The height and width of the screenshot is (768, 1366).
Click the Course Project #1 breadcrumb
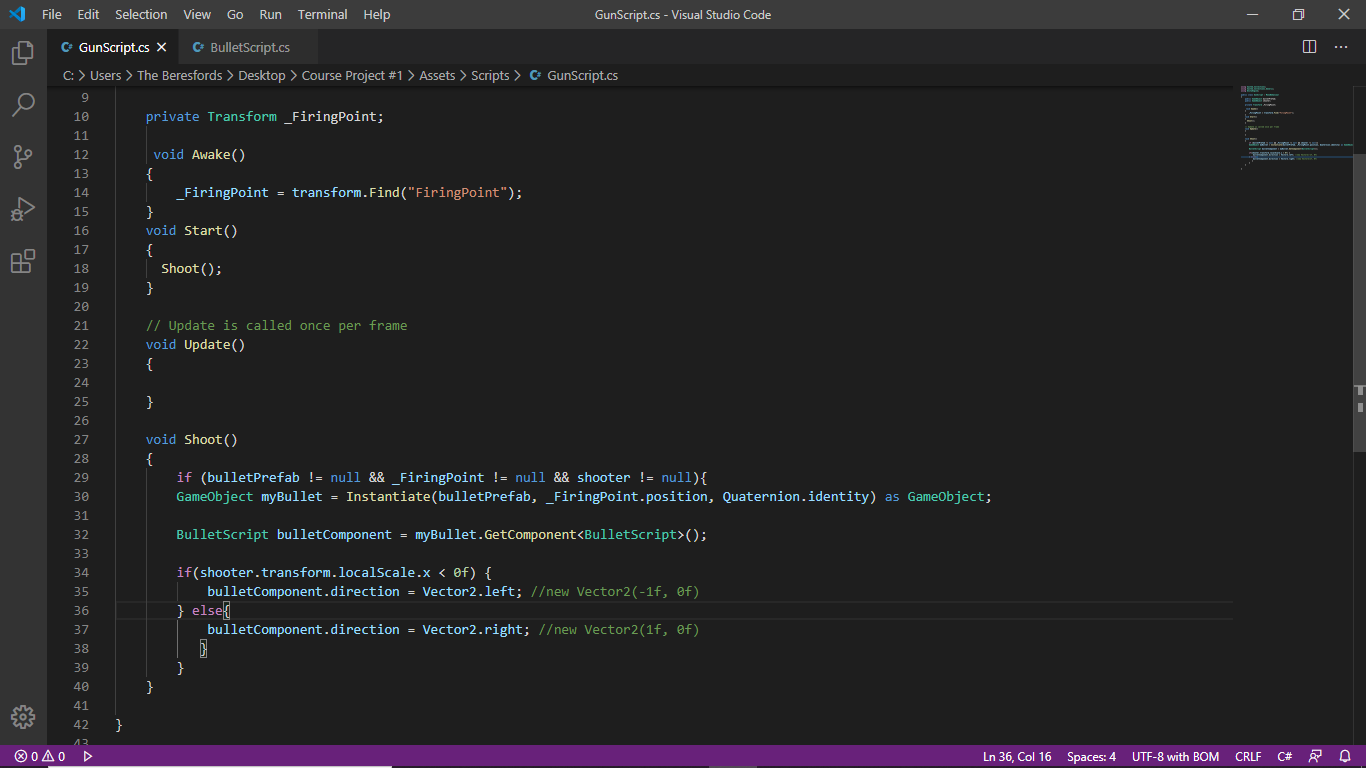click(352, 75)
